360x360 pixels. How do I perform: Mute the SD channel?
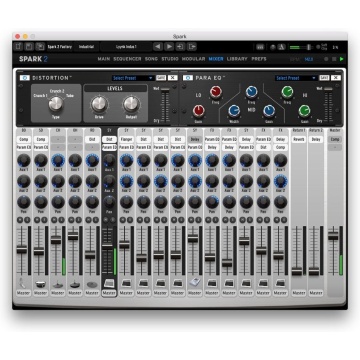pyautogui.click(x=37, y=220)
